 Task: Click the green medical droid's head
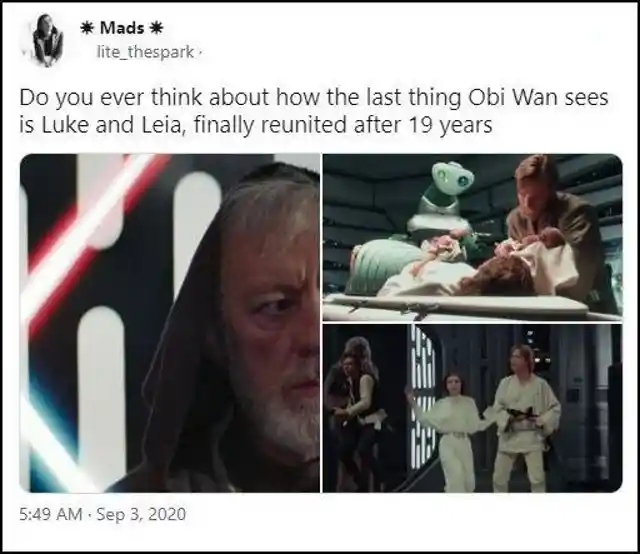tap(453, 177)
